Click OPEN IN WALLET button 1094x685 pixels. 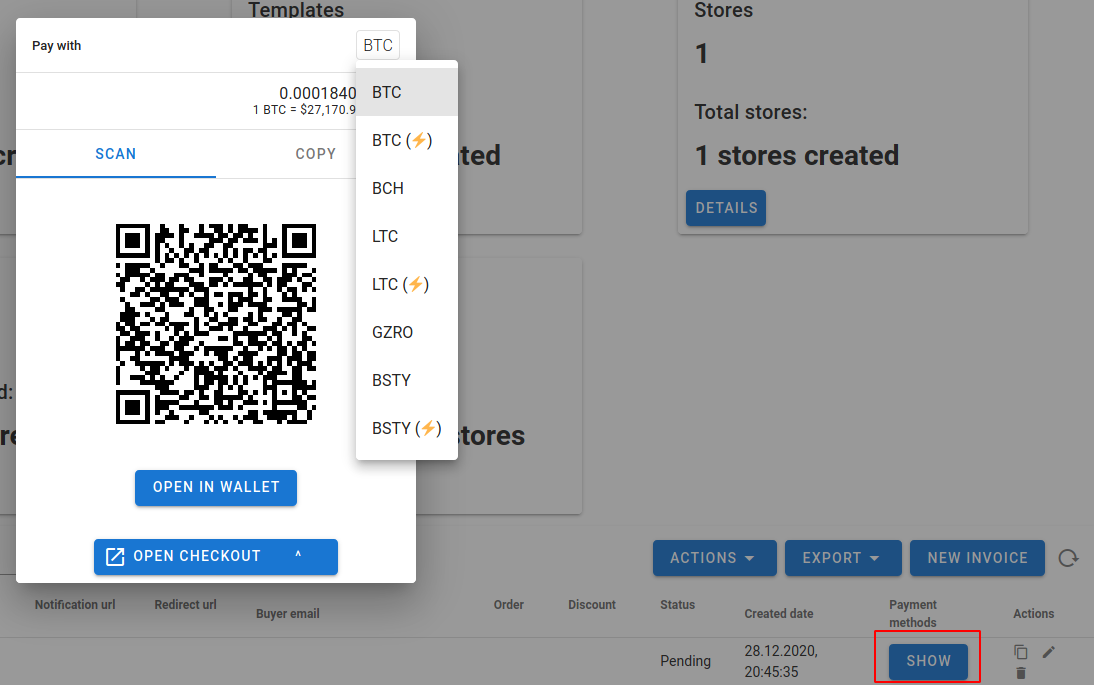pyautogui.click(x=216, y=488)
